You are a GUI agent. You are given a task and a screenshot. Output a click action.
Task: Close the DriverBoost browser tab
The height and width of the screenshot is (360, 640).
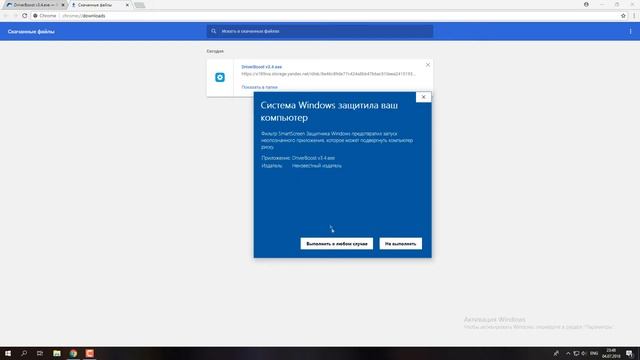[x=63, y=5]
